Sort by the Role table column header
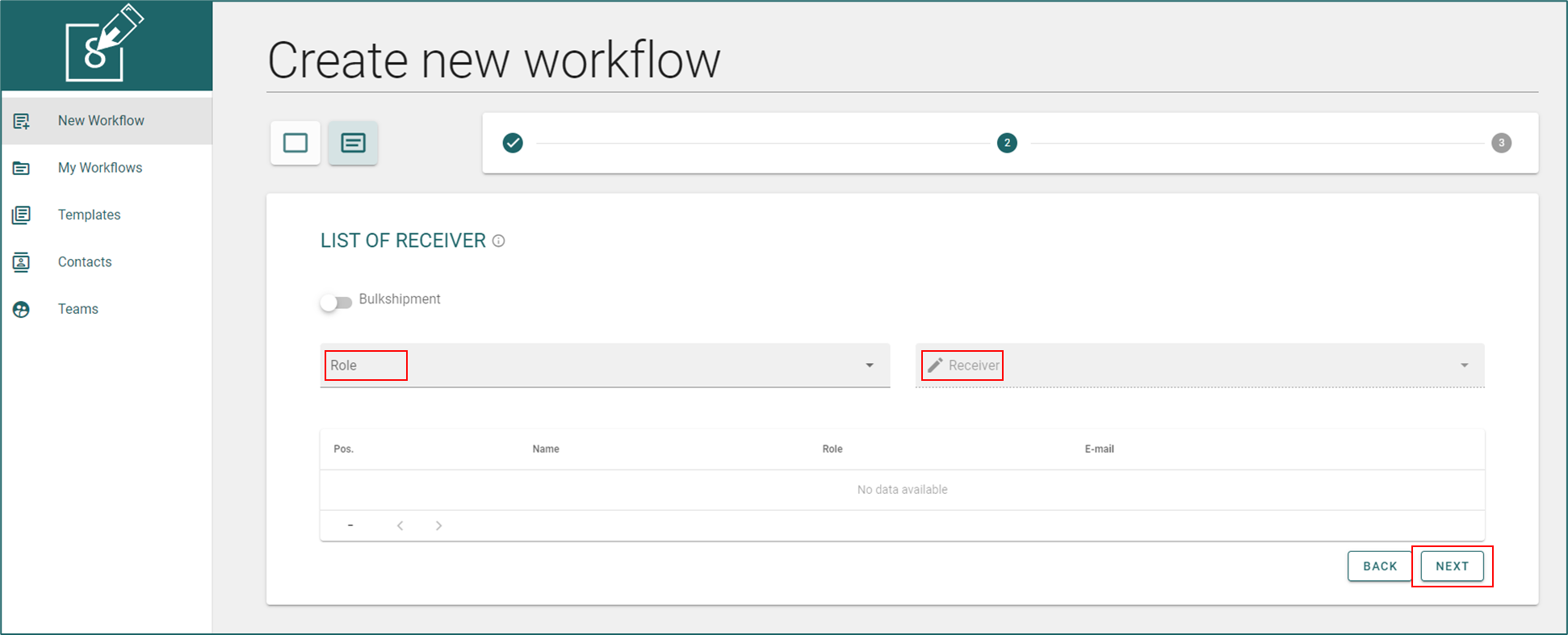1568x635 pixels. click(832, 449)
